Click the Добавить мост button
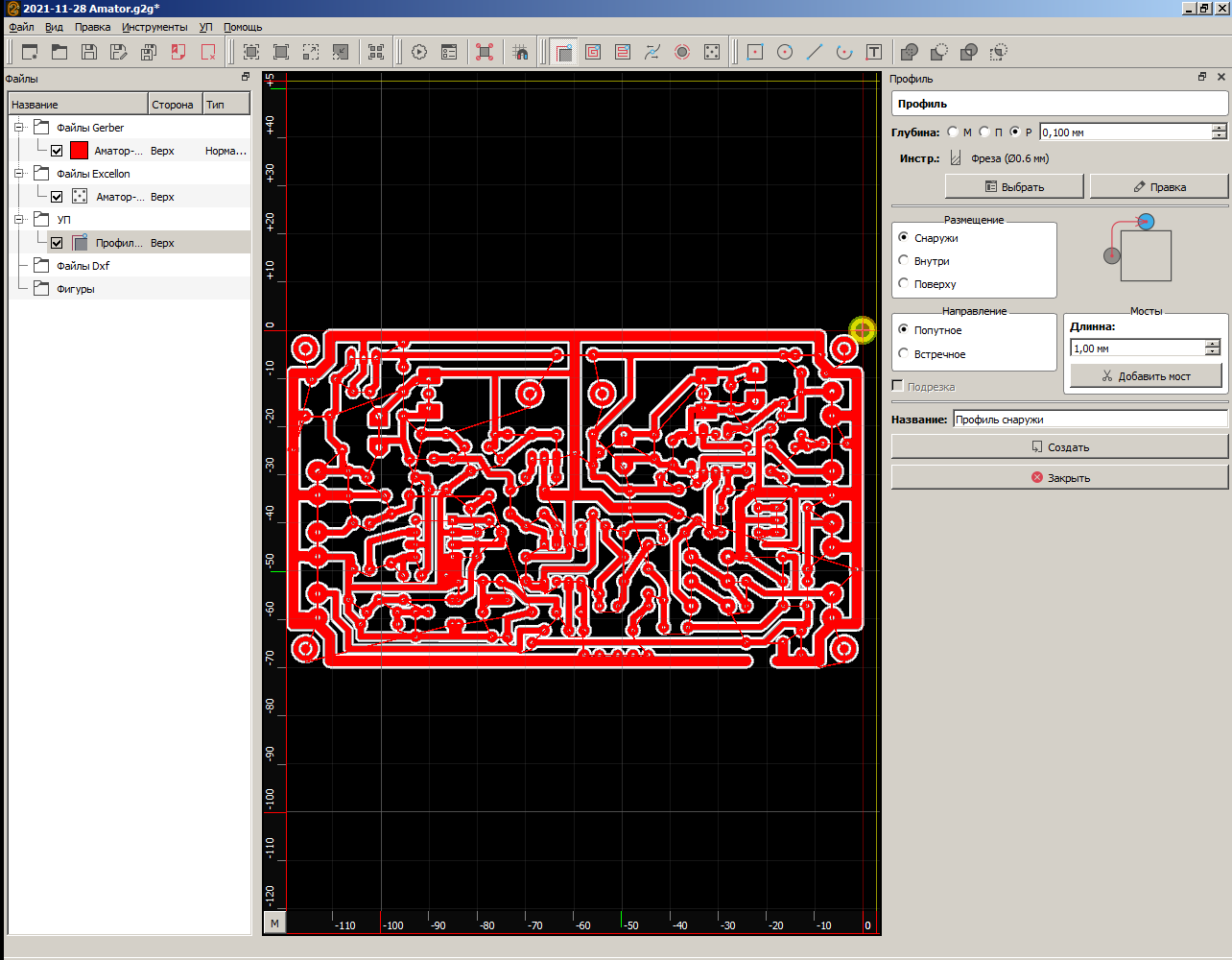The height and width of the screenshot is (960, 1232). click(x=1146, y=375)
